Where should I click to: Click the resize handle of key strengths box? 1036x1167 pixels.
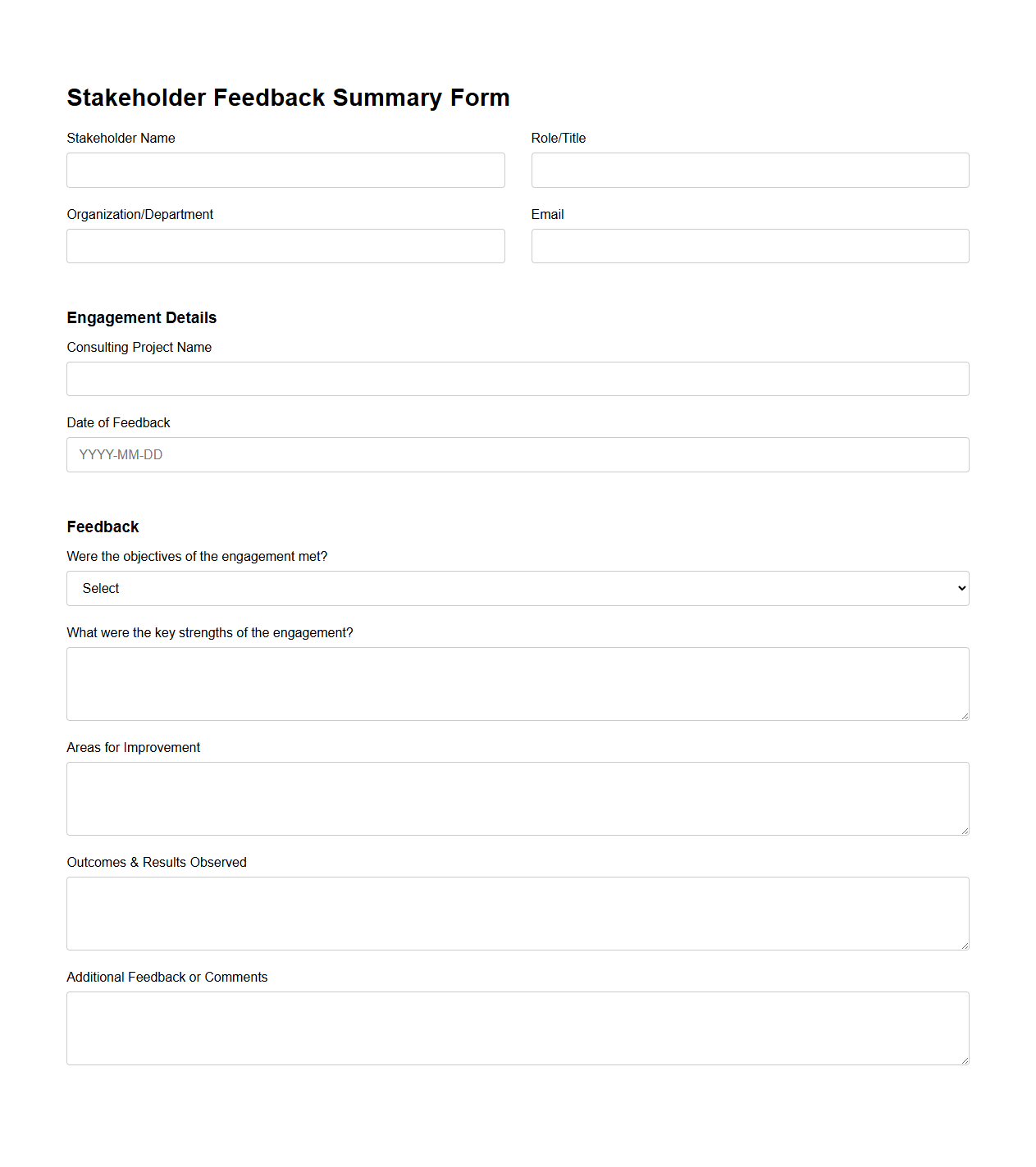964,715
